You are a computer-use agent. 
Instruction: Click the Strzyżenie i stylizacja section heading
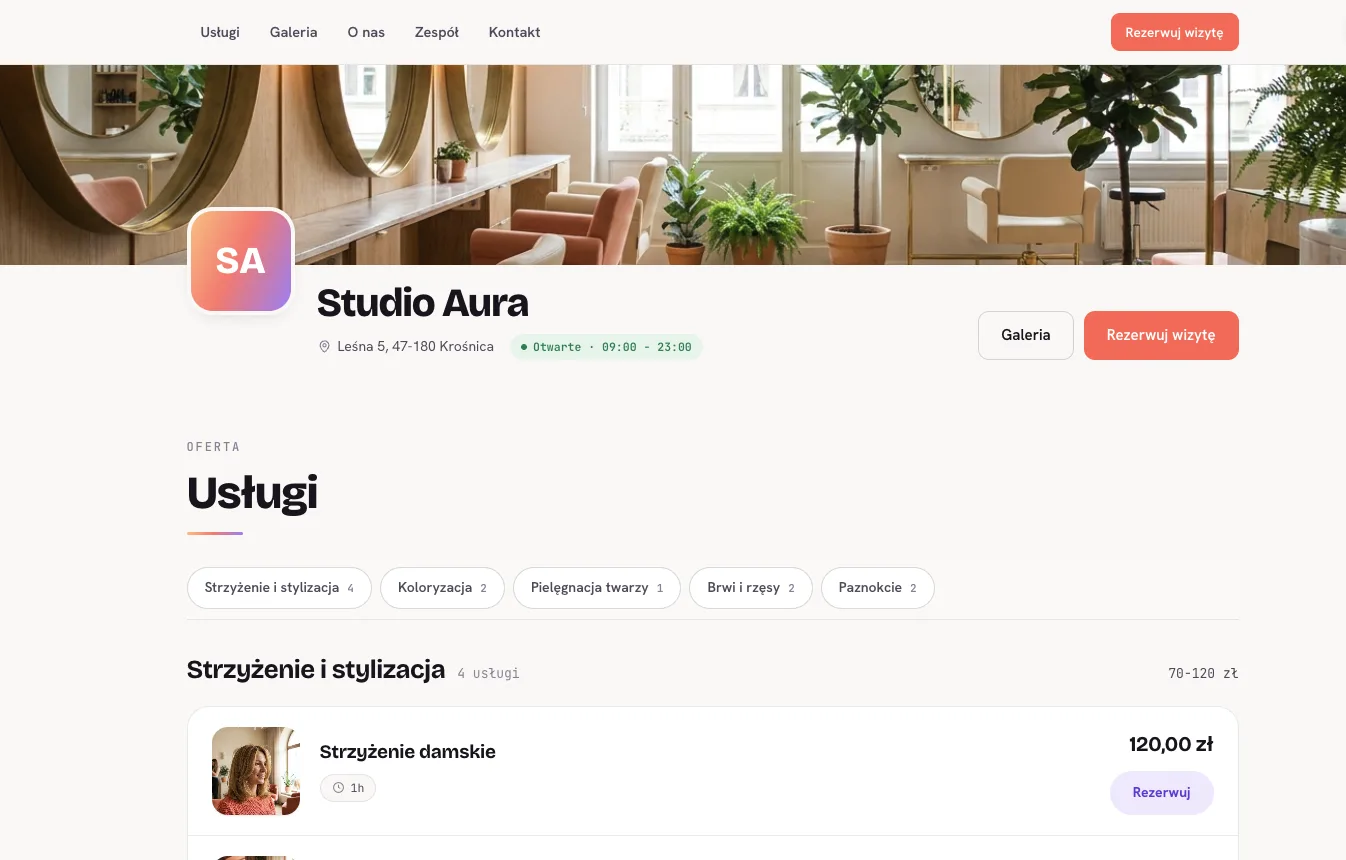316,670
